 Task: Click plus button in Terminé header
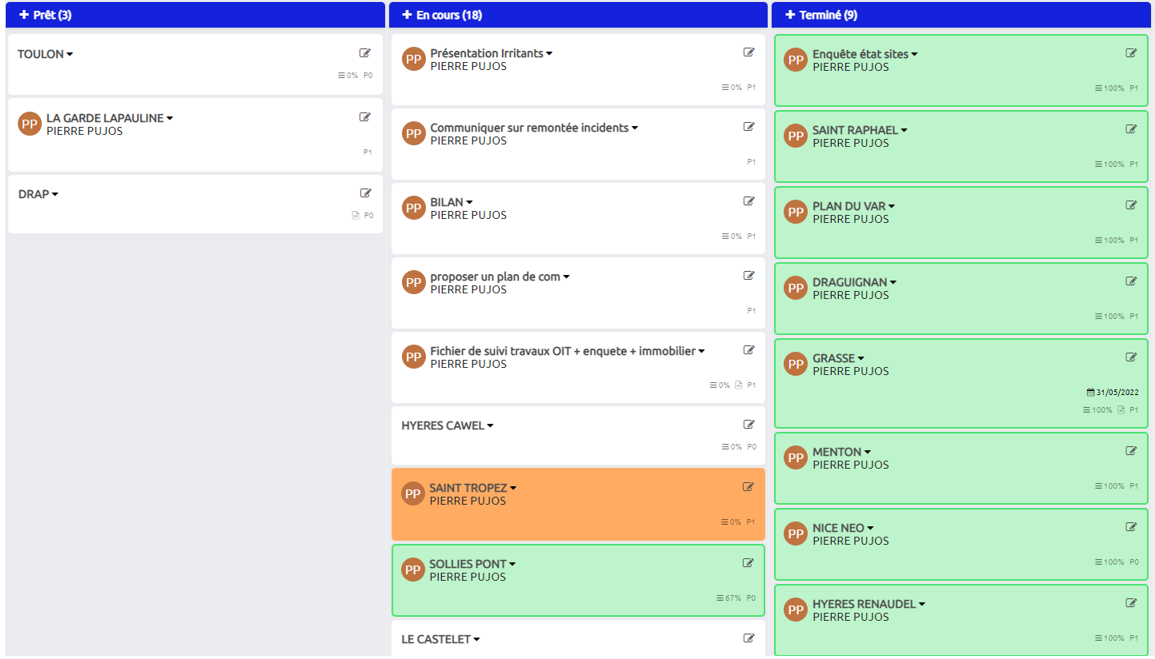[790, 15]
